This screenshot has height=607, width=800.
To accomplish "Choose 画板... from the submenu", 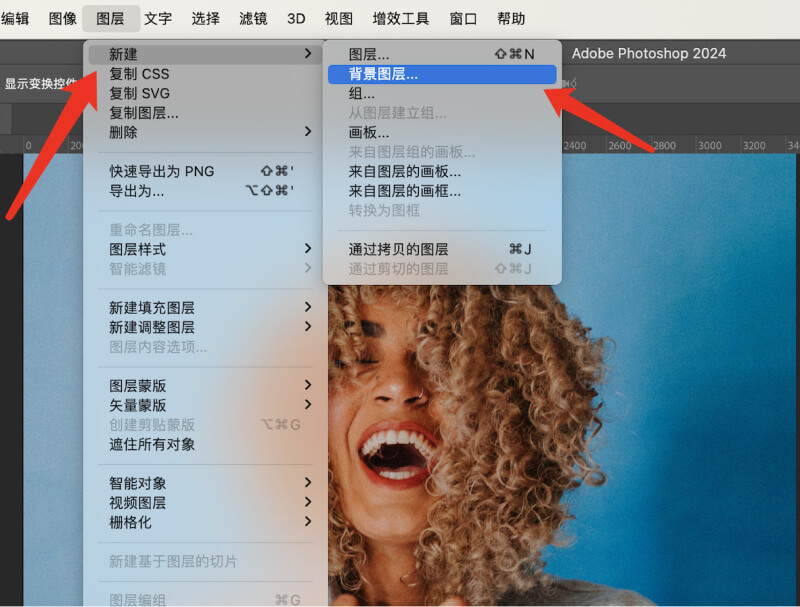I will (369, 132).
